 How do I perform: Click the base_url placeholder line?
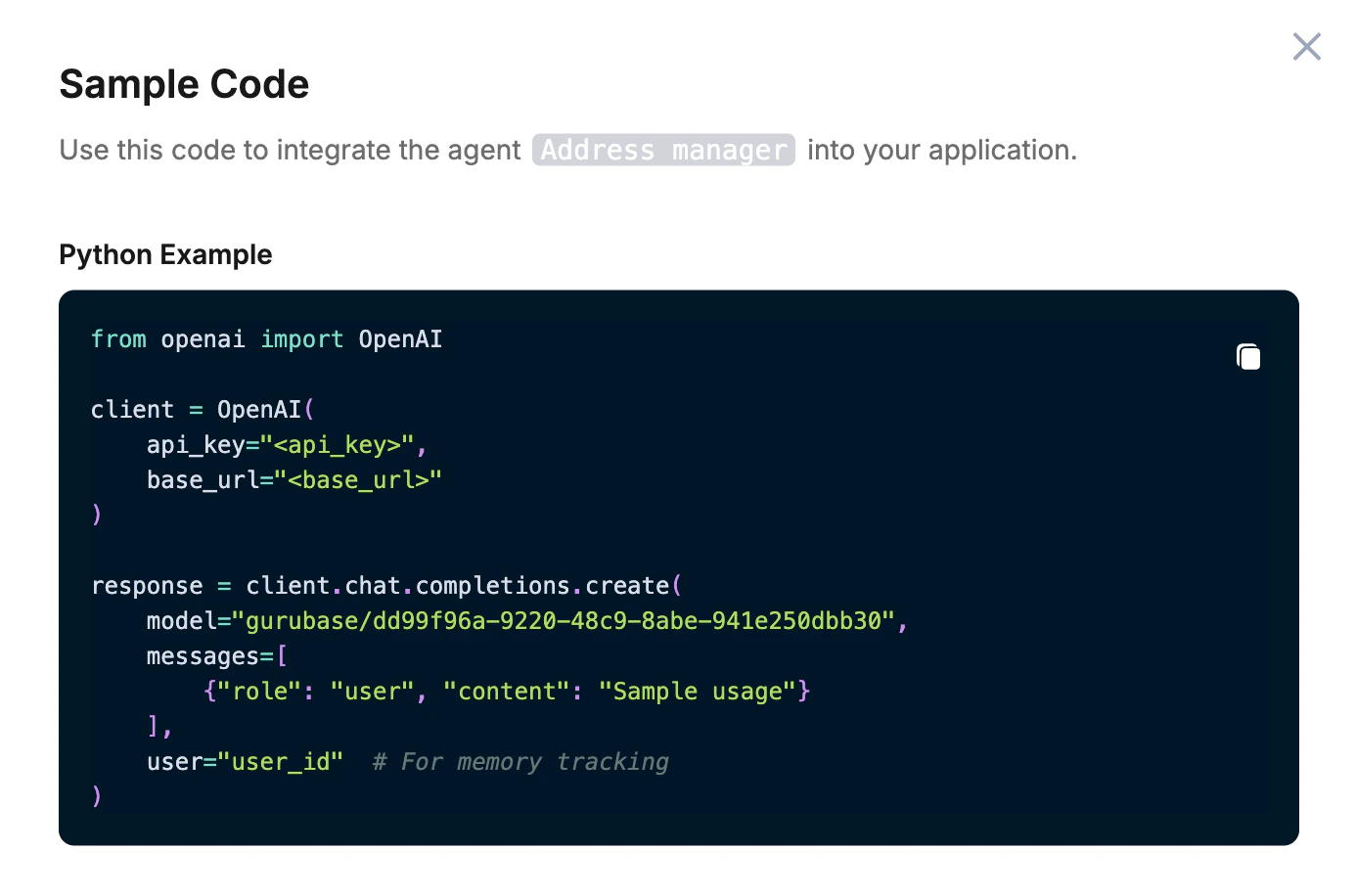click(x=294, y=480)
